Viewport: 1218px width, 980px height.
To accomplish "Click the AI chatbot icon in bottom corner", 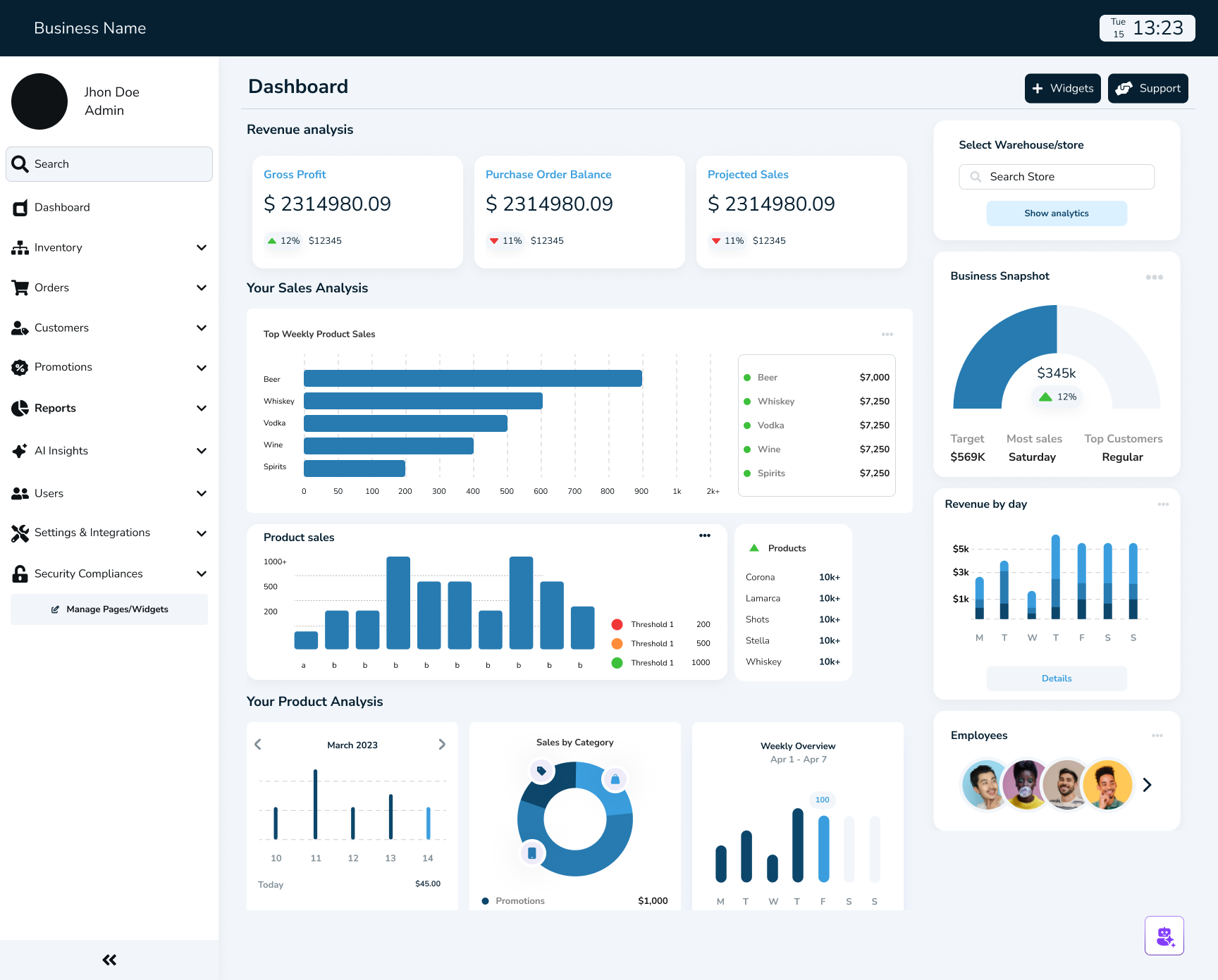I will tap(1164, 936).
